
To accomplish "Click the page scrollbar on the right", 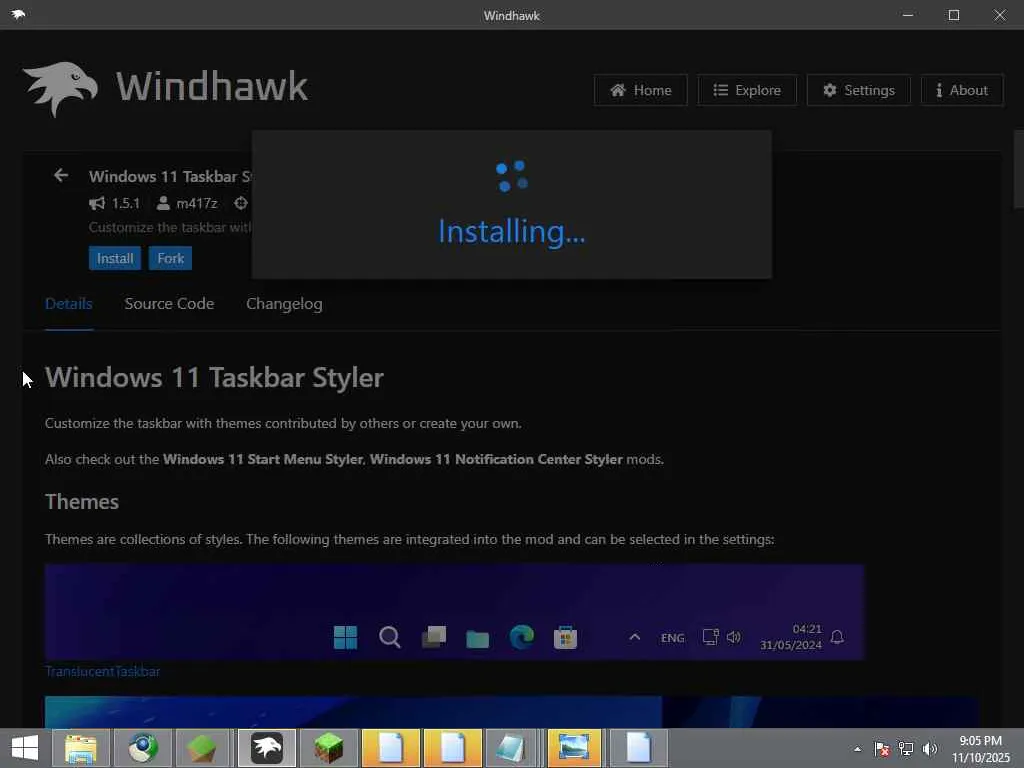I will [x=1018, y=170].
